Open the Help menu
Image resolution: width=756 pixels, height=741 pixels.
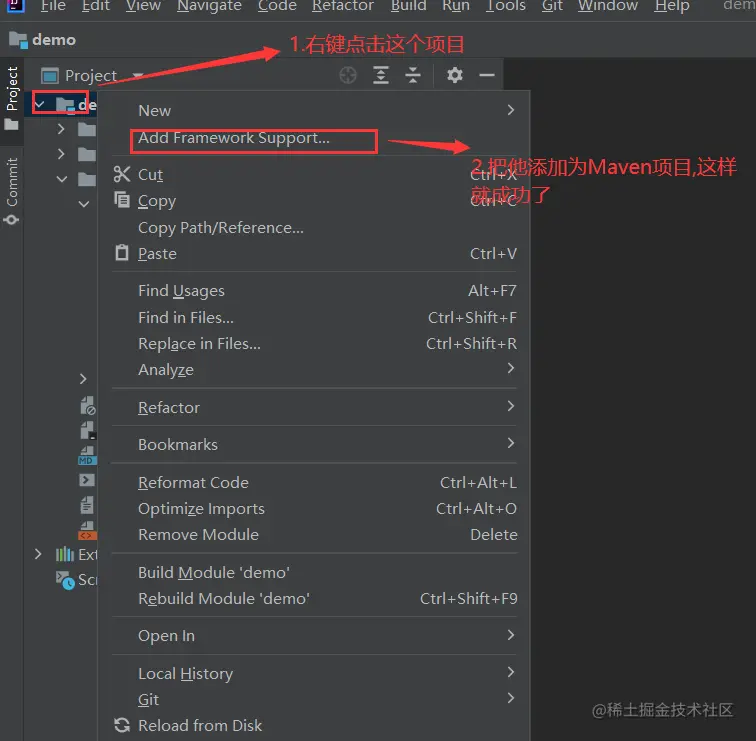coord(672,6)
